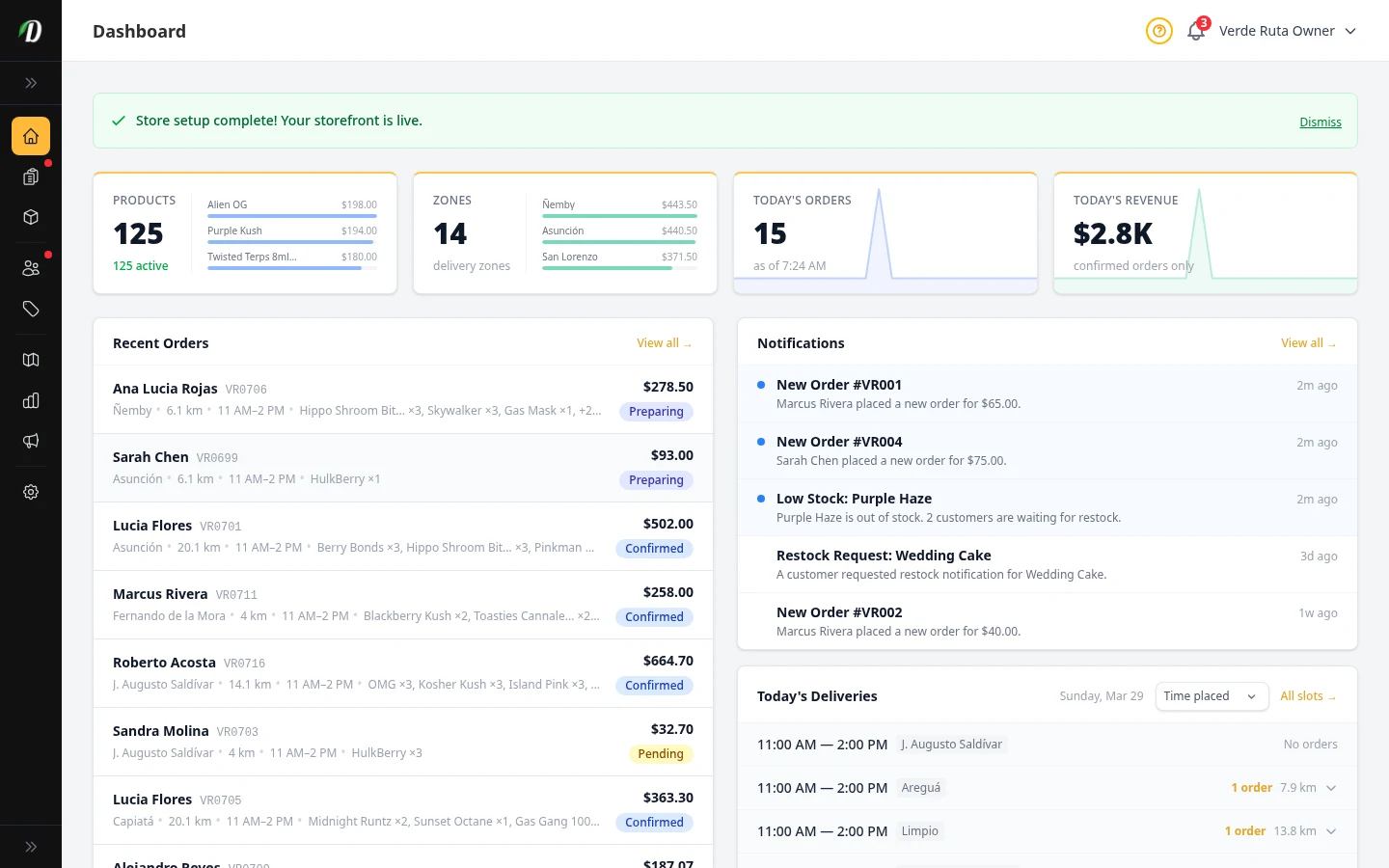The image size is (1389, 868).
Task: Click View all in Recent Orders
Action: [664, 342]
